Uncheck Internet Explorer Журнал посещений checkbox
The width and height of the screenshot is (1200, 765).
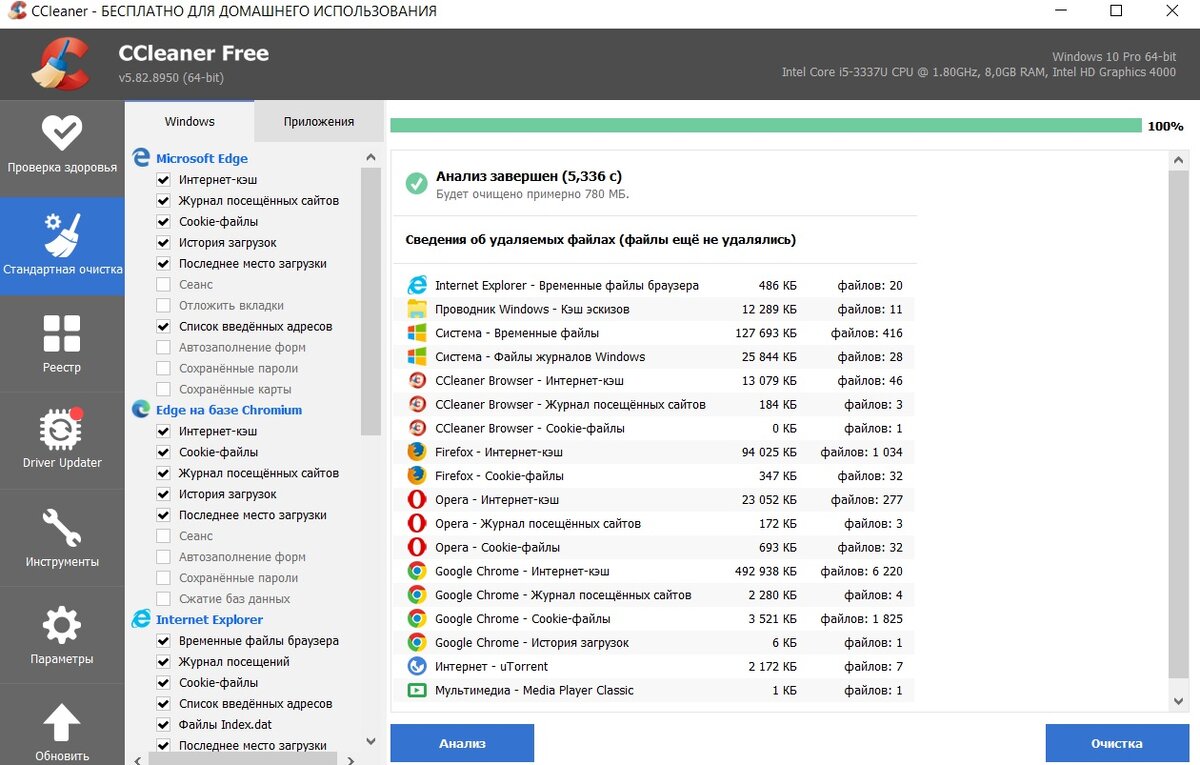pos(163,662)
